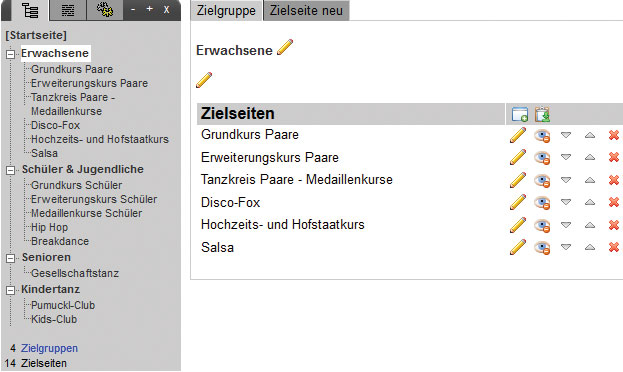The image size is (623, 372).
Task: Close the sidebar panel with X
Action: [166, 10]
